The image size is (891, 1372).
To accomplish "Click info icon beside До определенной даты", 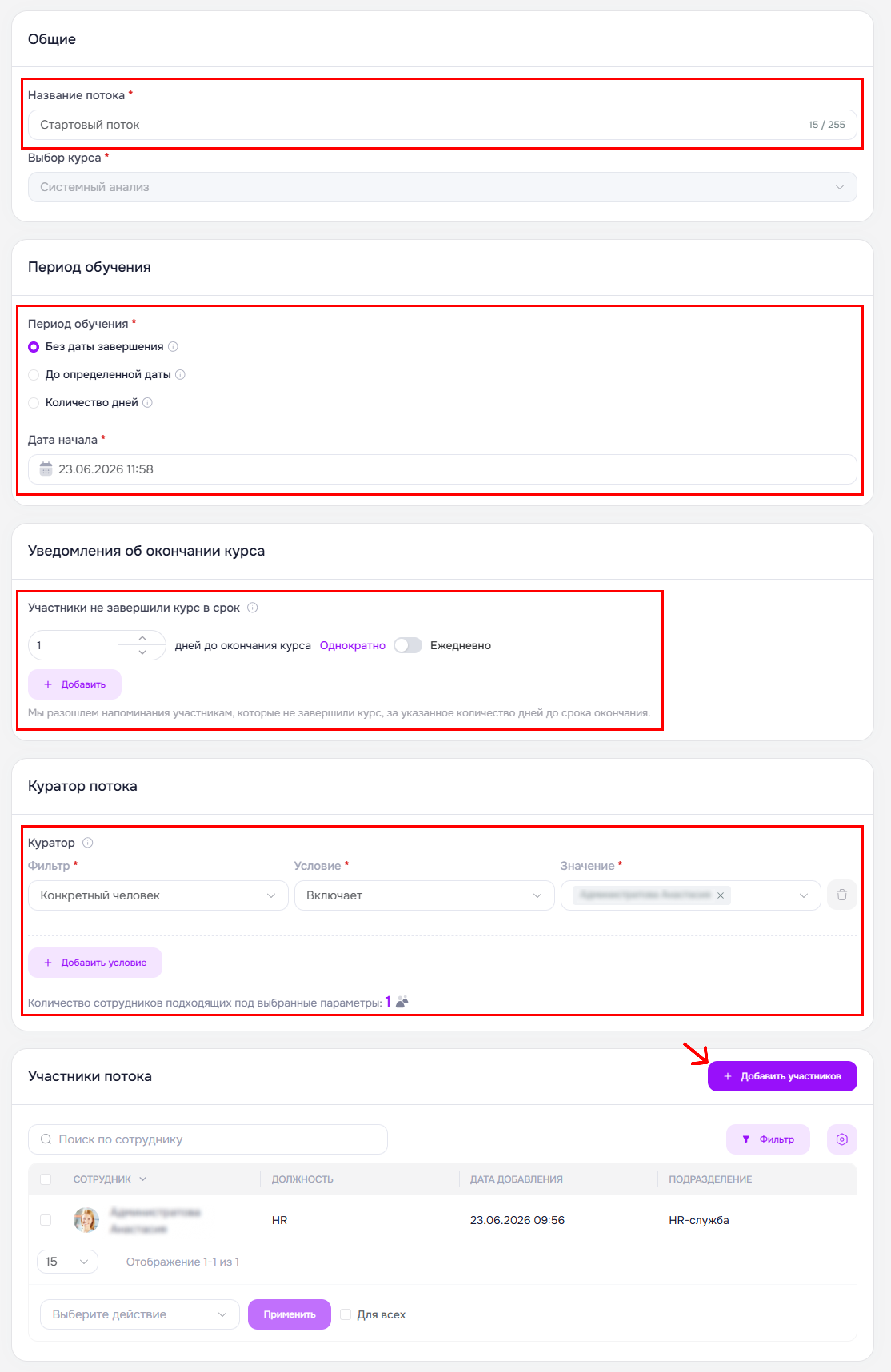I will [180, 375].
